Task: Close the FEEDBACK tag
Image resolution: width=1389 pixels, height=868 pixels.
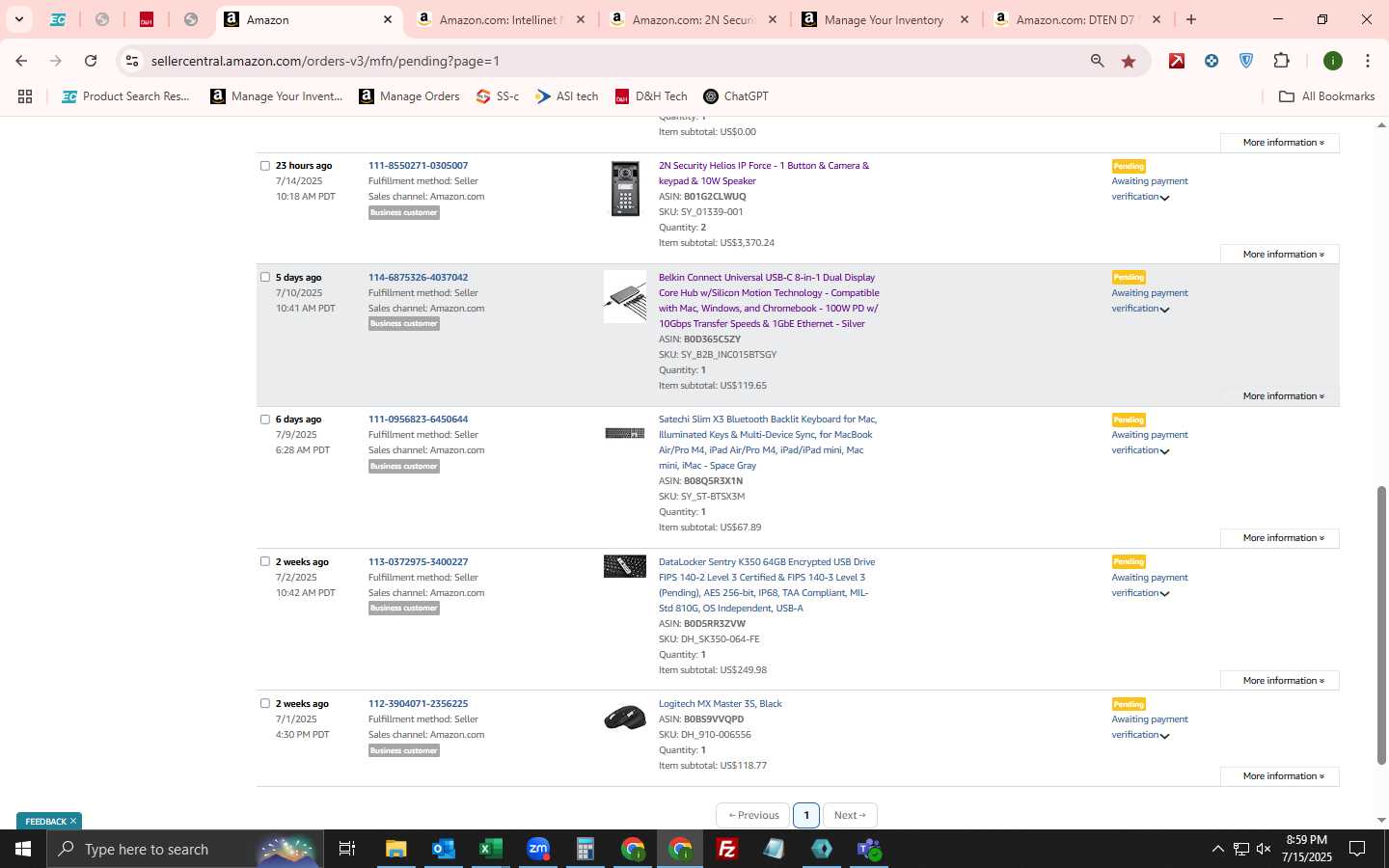Action: (x=72, y=822)
